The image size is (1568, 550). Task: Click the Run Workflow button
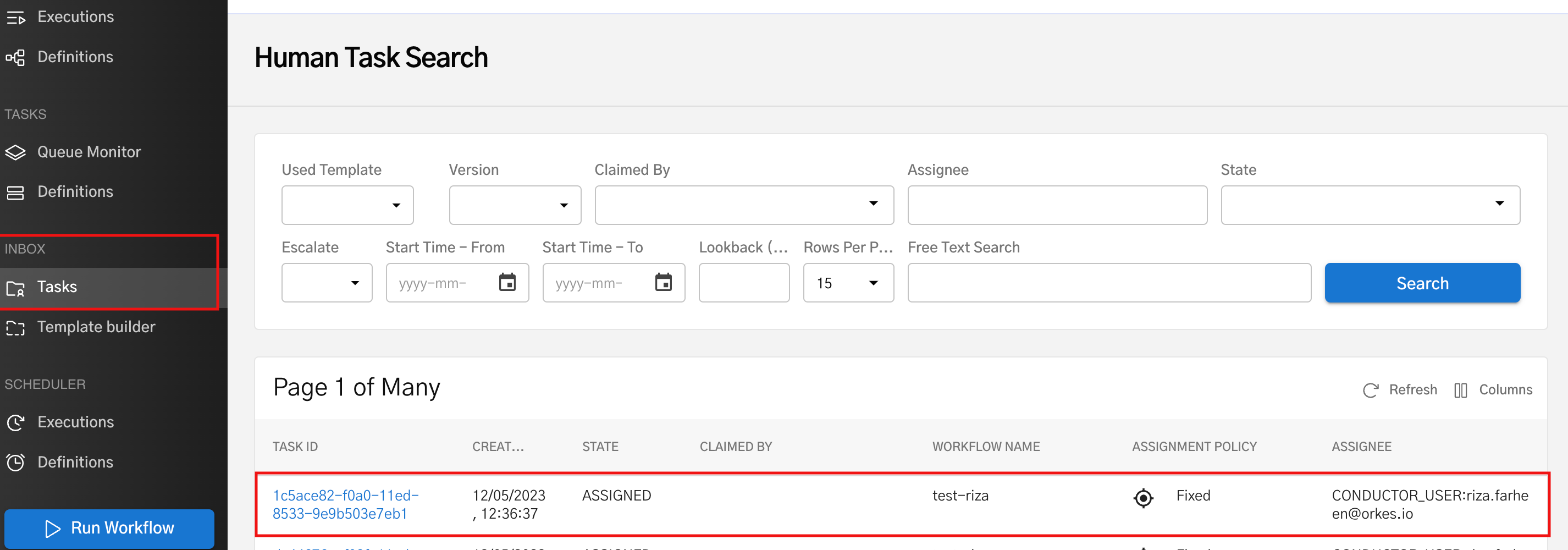point(109,527)
